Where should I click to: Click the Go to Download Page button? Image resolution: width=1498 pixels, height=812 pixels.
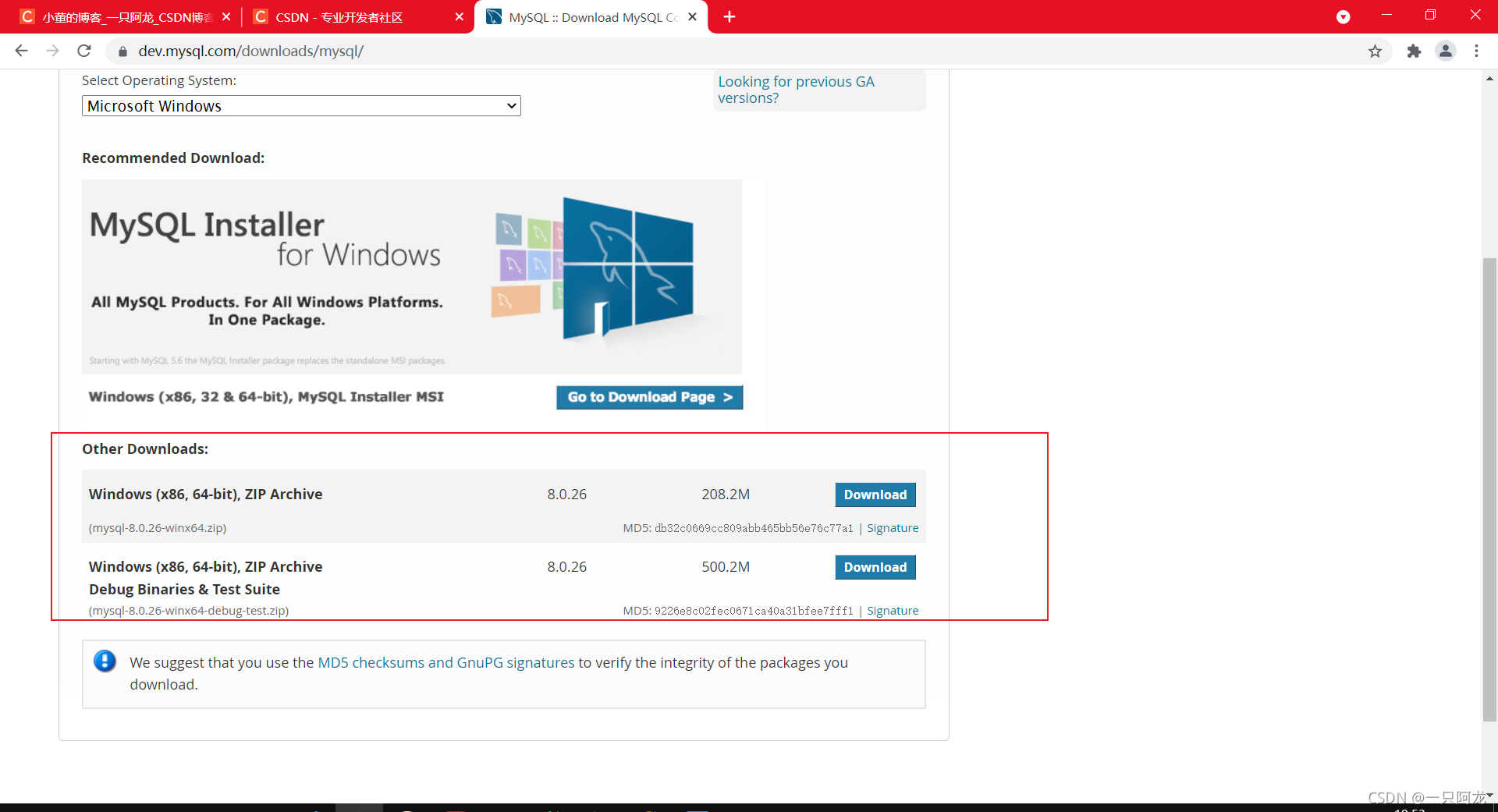[x=649, y=397]
